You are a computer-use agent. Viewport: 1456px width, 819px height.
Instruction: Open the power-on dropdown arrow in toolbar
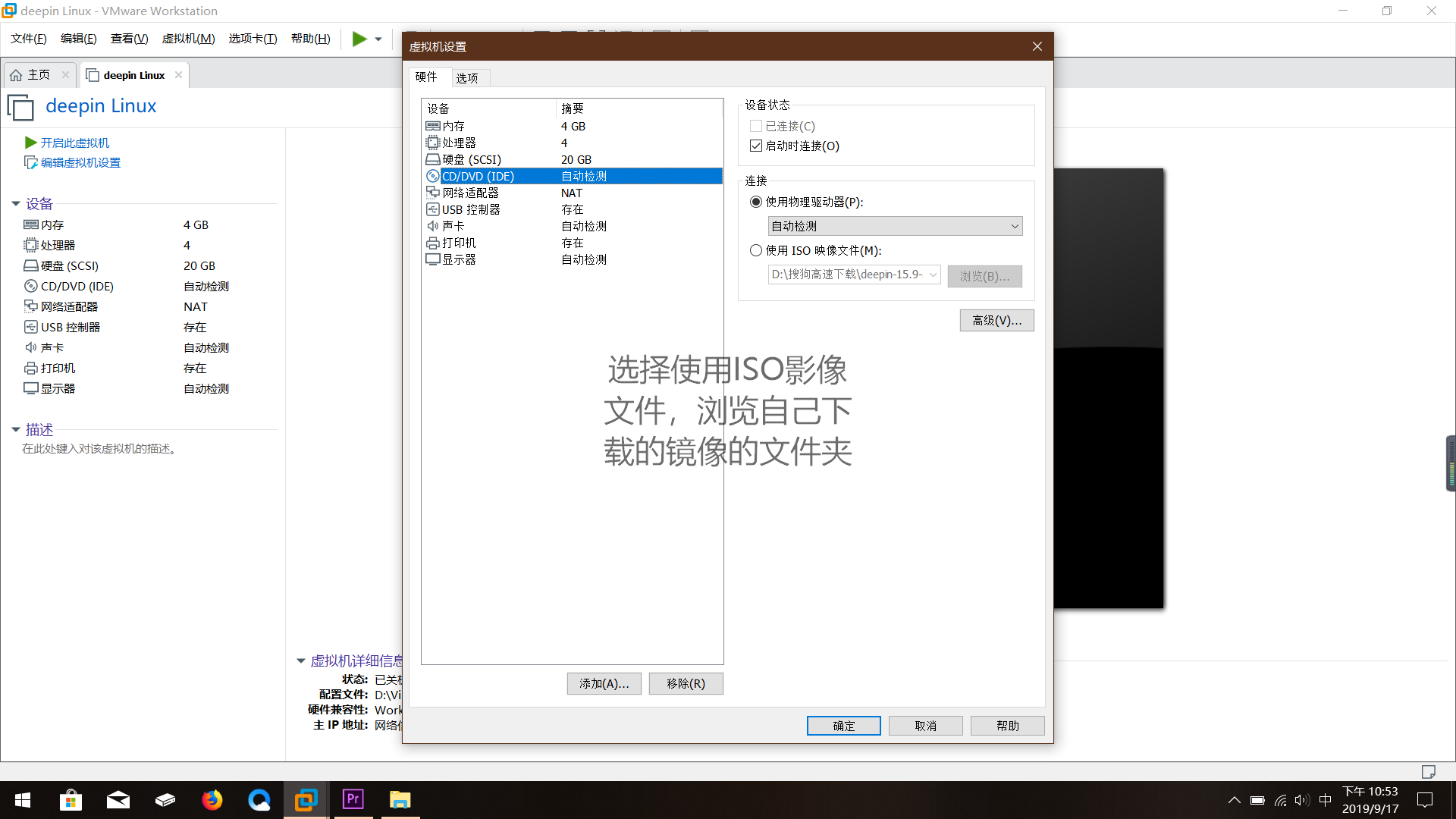(378, 39)
